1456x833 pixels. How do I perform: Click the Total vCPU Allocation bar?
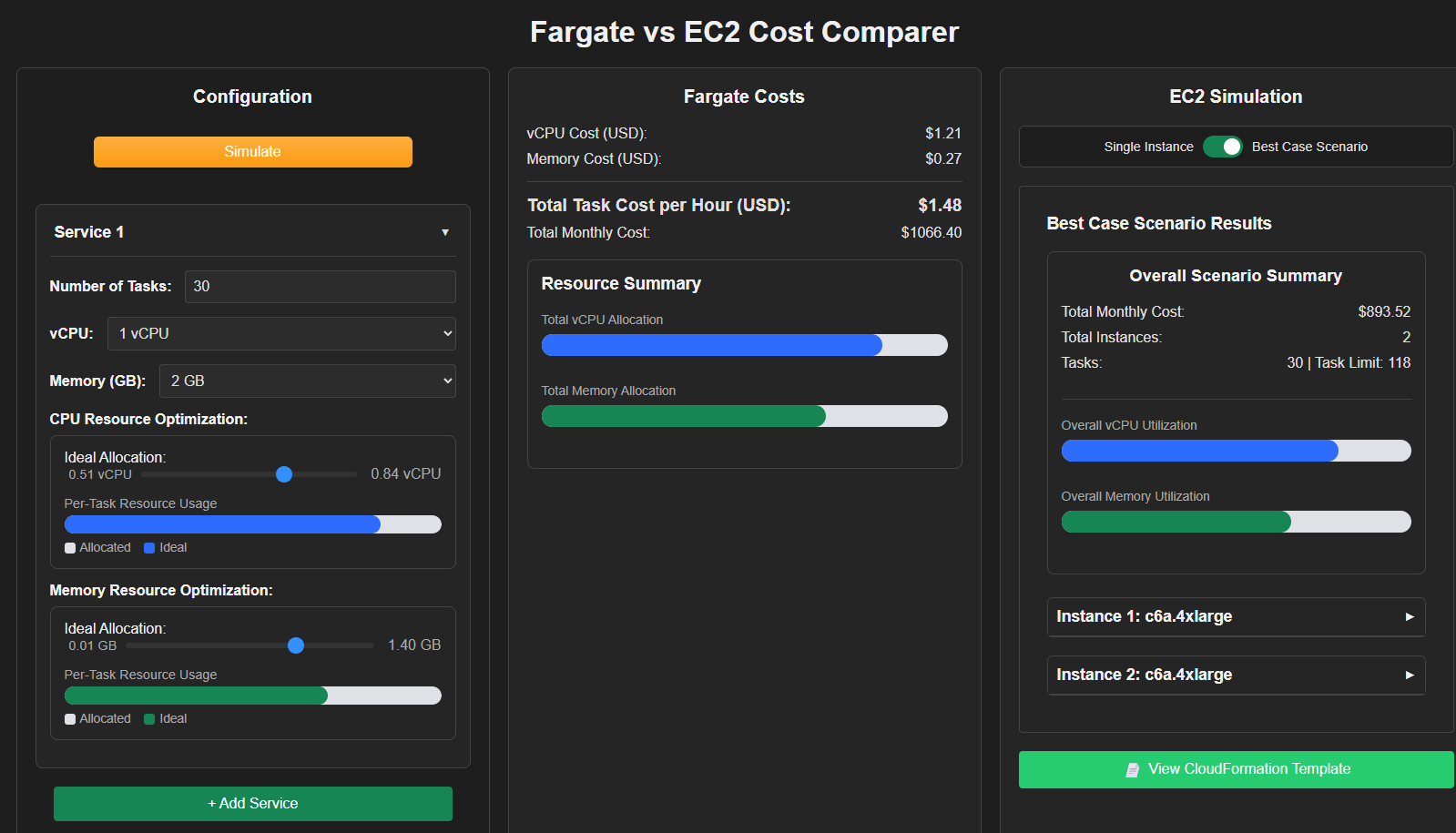[x=744, y=345]
